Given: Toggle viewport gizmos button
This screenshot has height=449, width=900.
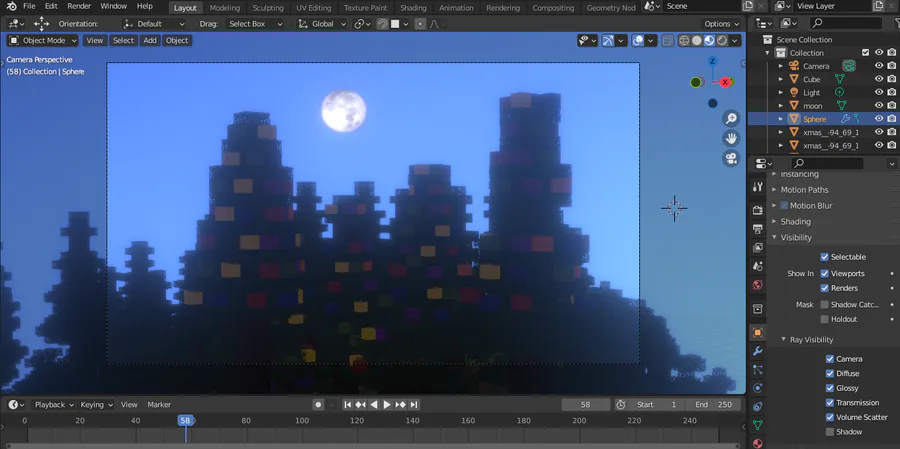Looking at the screenshot, I should tap(608, 40).
